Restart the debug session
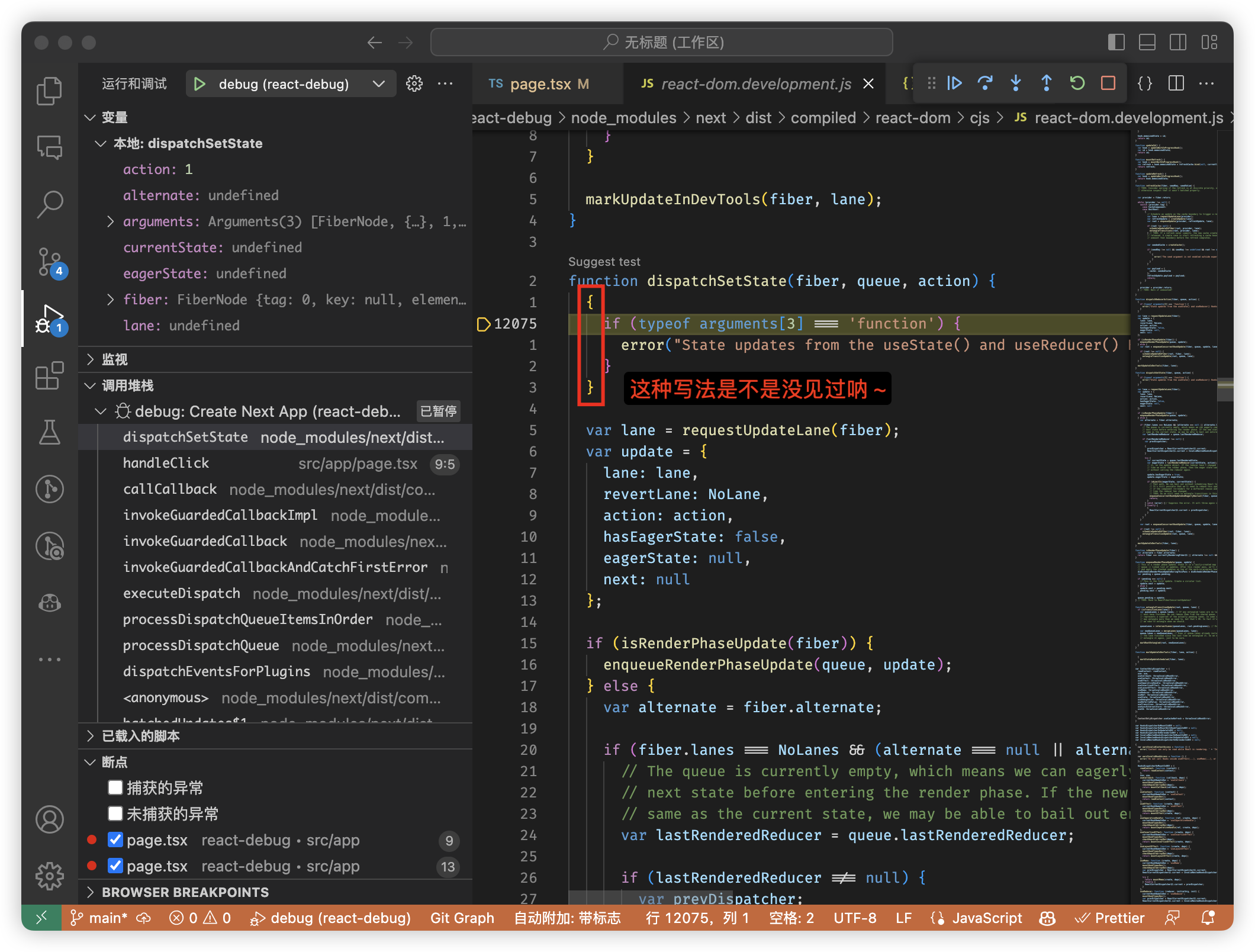The image size is (1255, 952). [1077, 83]
